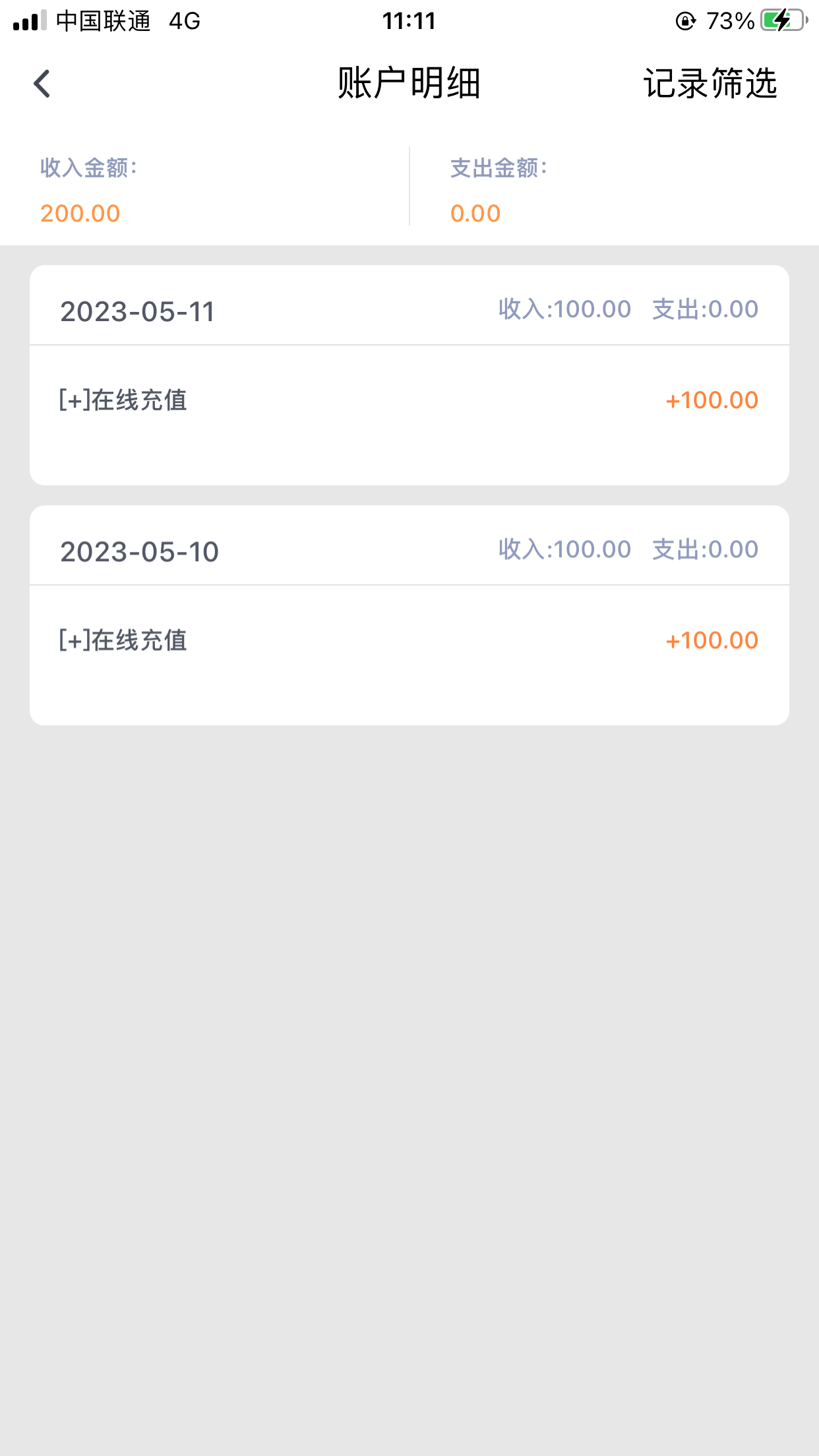
Task: Tap the +100.00 amount for 2023-05-10
Action: point(712,640)
